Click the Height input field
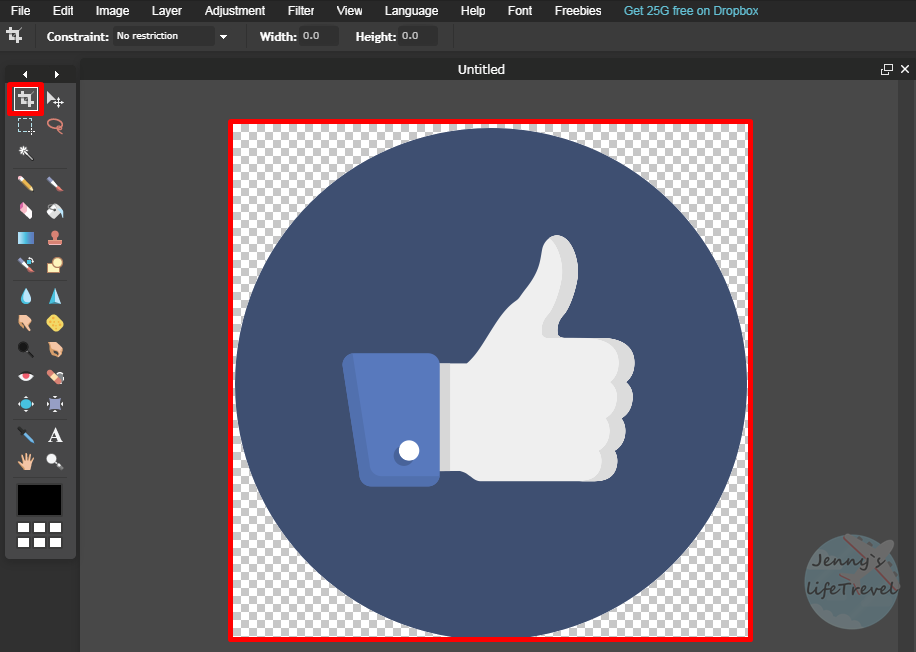Screen dimensions: 916x652 click(418, 36)
